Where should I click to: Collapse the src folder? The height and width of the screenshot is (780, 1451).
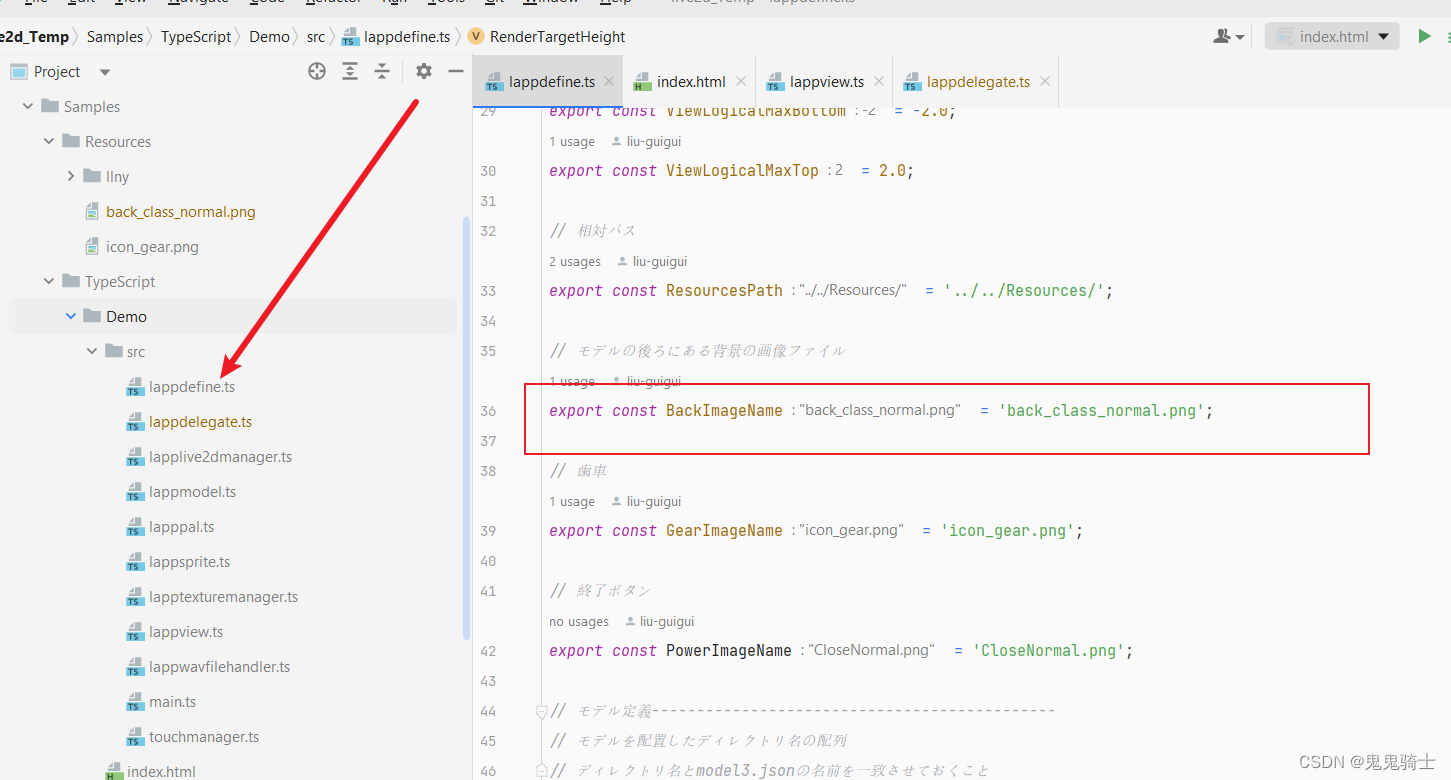(x=91, y=352)
